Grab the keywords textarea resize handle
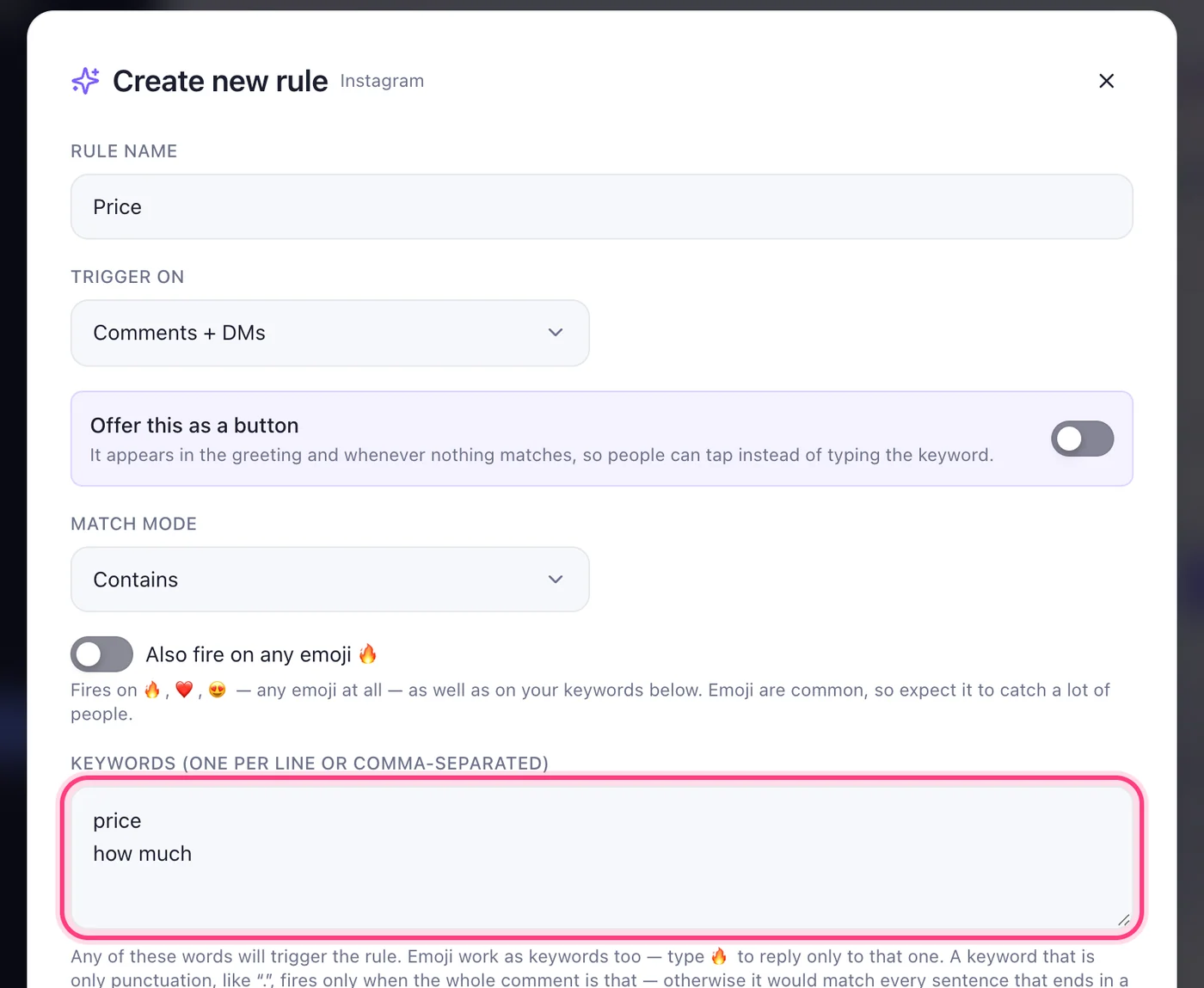Screen dimensions: 1204x988 click(x=1123, y=919)
